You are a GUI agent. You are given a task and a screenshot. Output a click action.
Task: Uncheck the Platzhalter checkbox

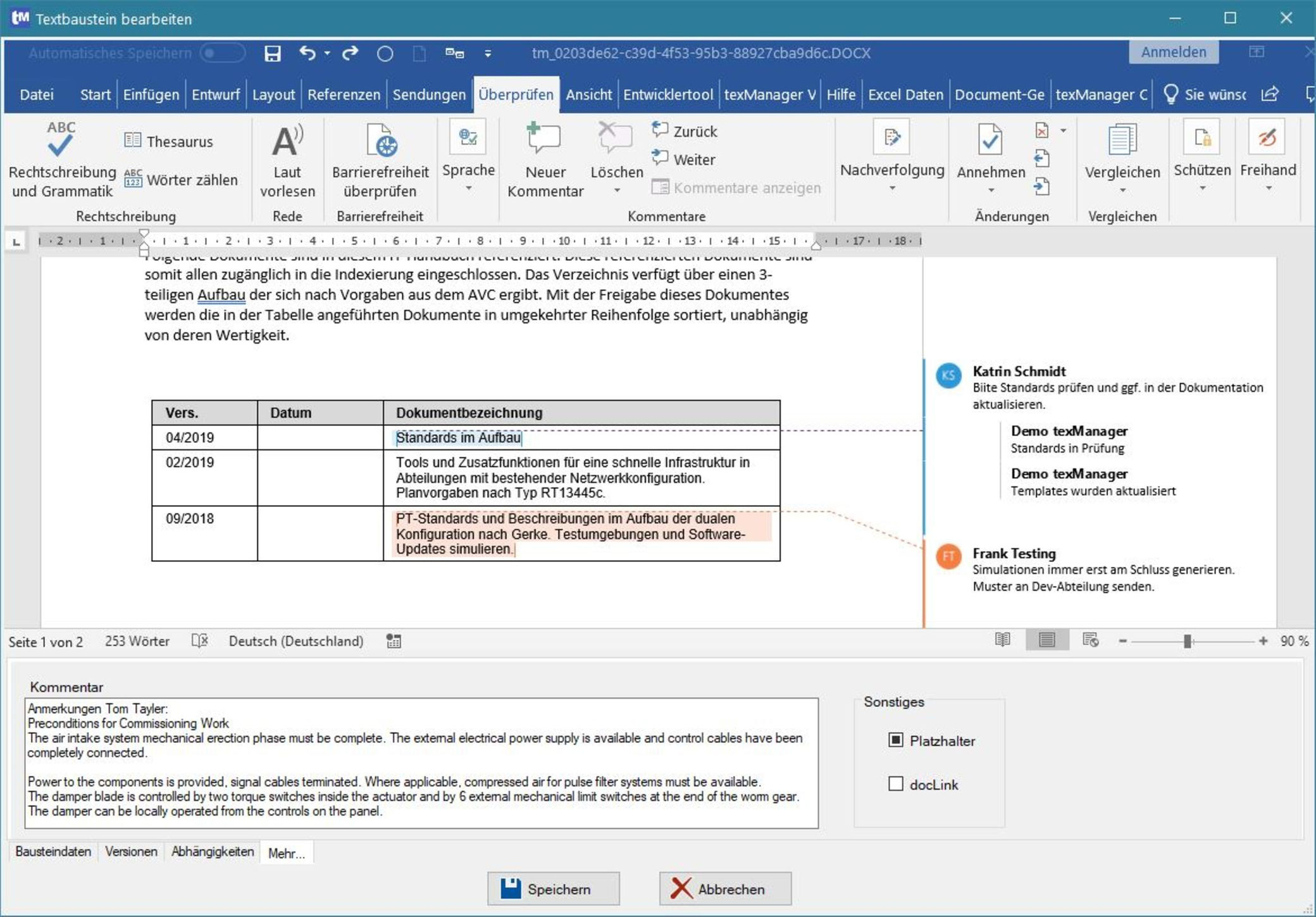(x=895, y=740)
